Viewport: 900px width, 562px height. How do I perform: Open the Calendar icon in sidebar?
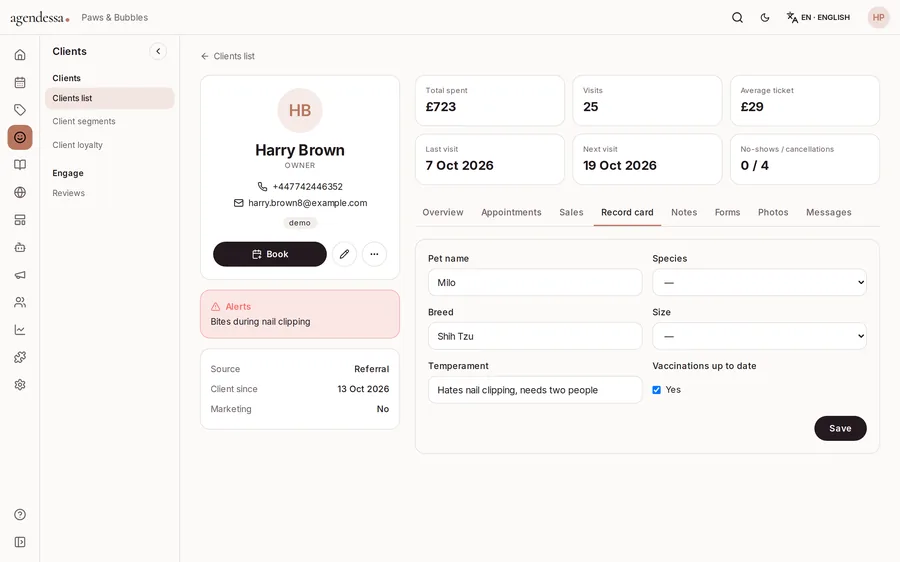tap(20, 82)
